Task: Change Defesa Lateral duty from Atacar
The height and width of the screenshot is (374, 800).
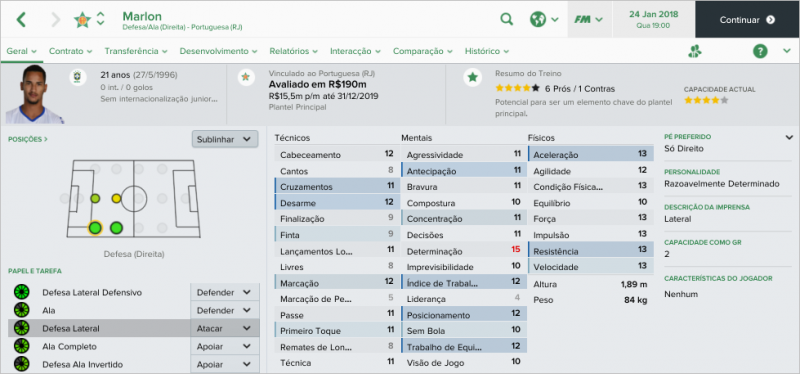Action: click(x=224, y=329)
